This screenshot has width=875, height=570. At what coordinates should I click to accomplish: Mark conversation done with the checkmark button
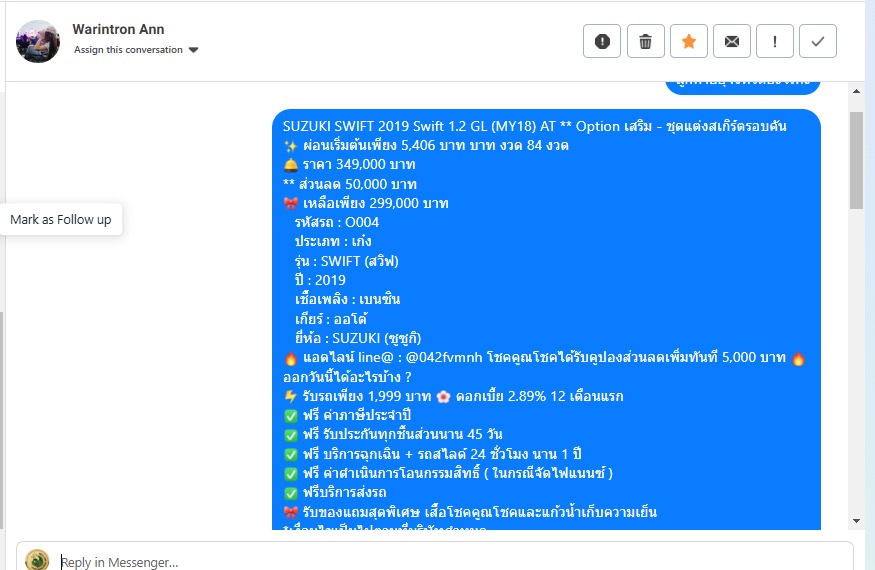[818, 41]
